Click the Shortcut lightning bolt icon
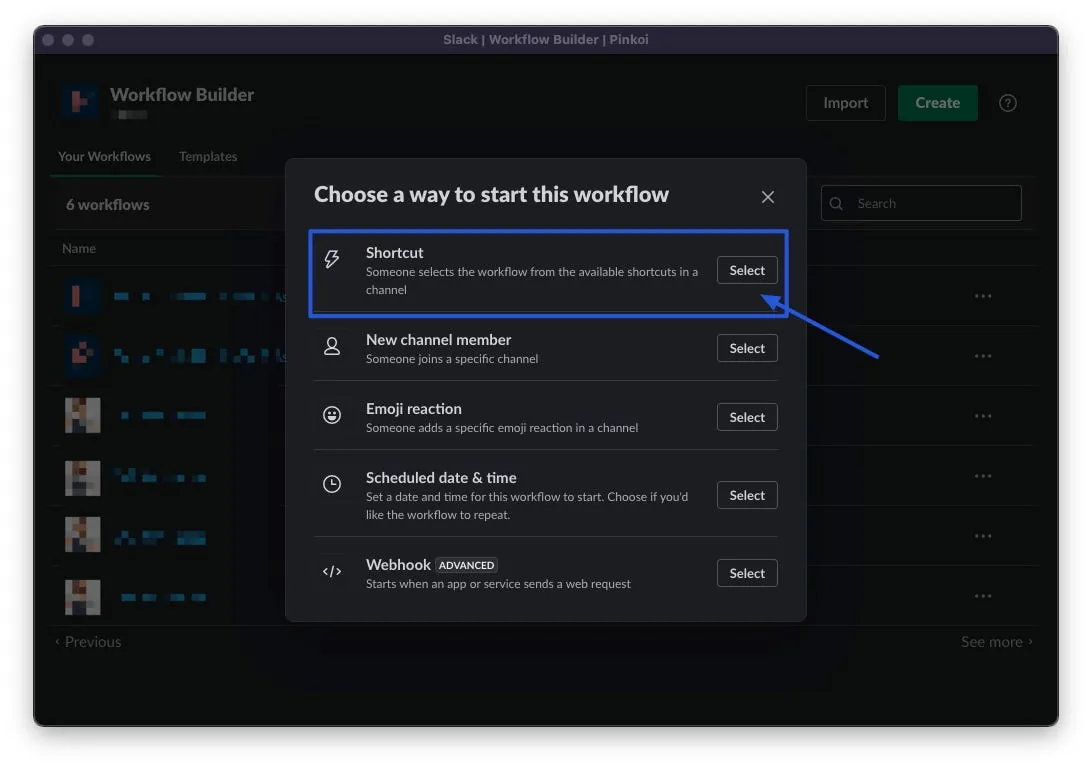1092x768 pixels. (332, 260)
